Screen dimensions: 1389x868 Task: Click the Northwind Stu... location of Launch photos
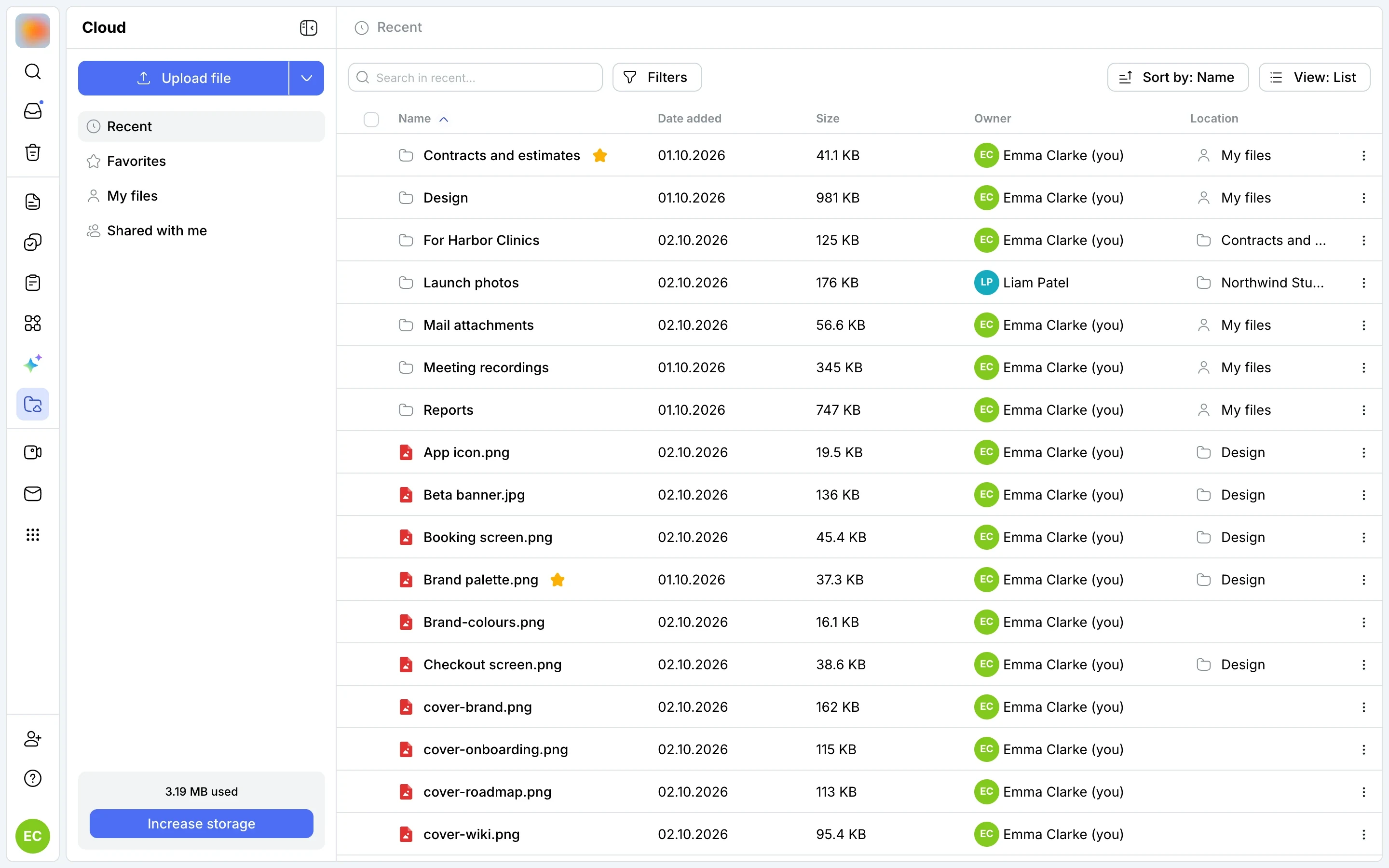pos(1272,283)
